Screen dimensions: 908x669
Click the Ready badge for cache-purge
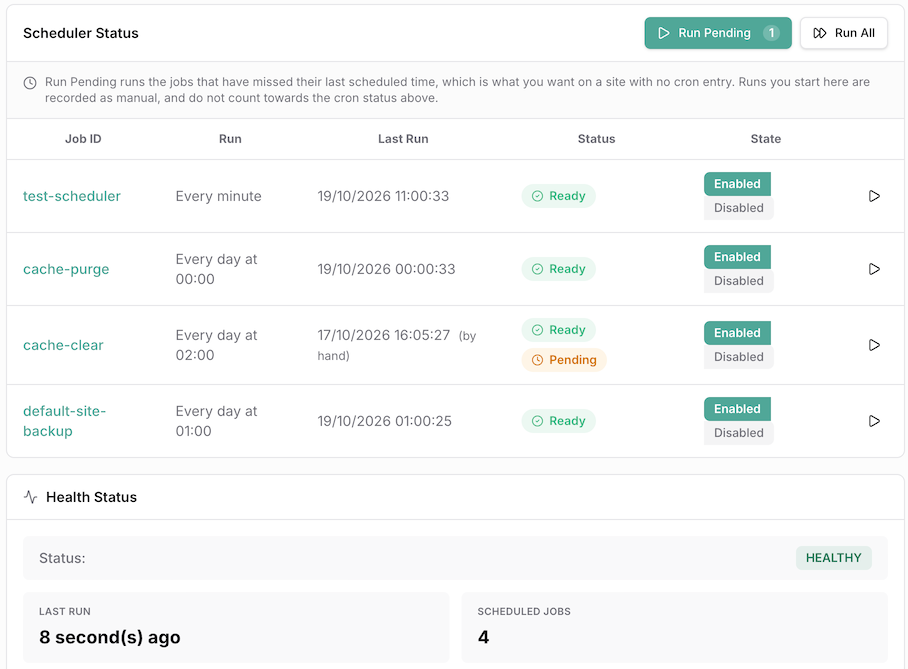[x=558, y=269]
